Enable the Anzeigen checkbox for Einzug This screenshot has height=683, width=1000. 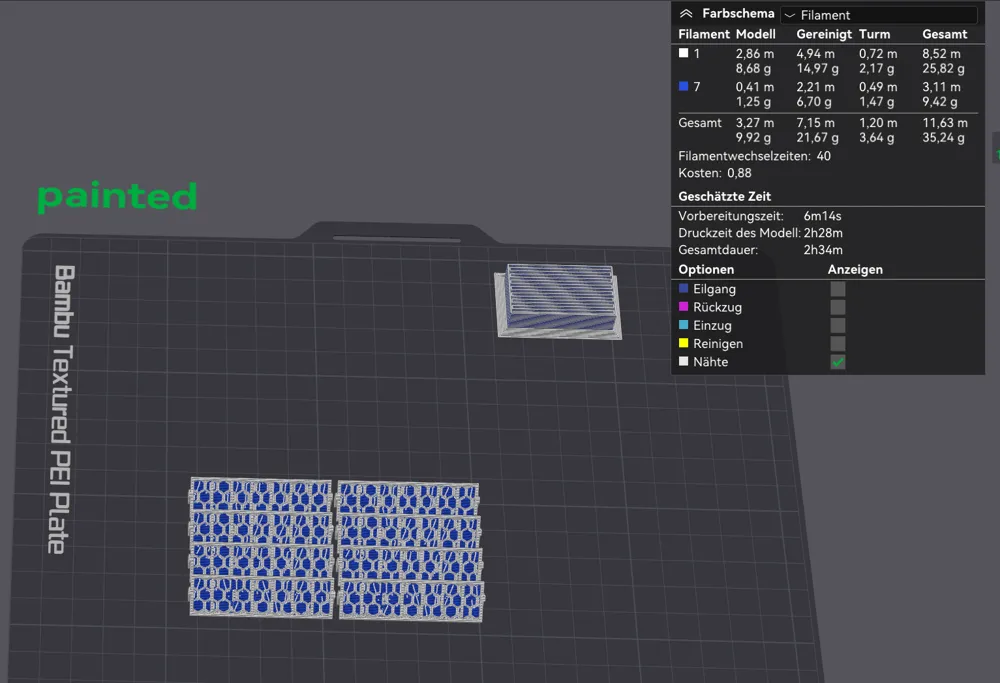pyautogui.click(x=837, y=325)
